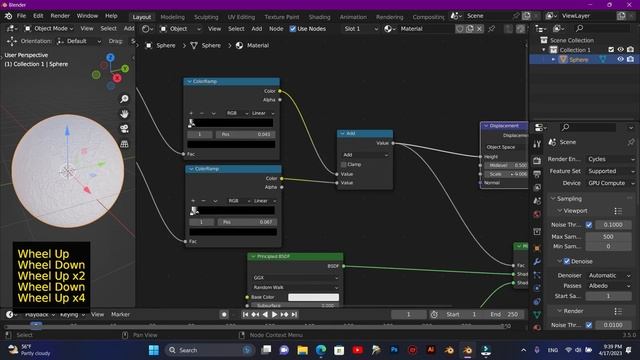Open the Denoiser Automatic dropdown
This screenshot has height=360, width=640.
608,276
